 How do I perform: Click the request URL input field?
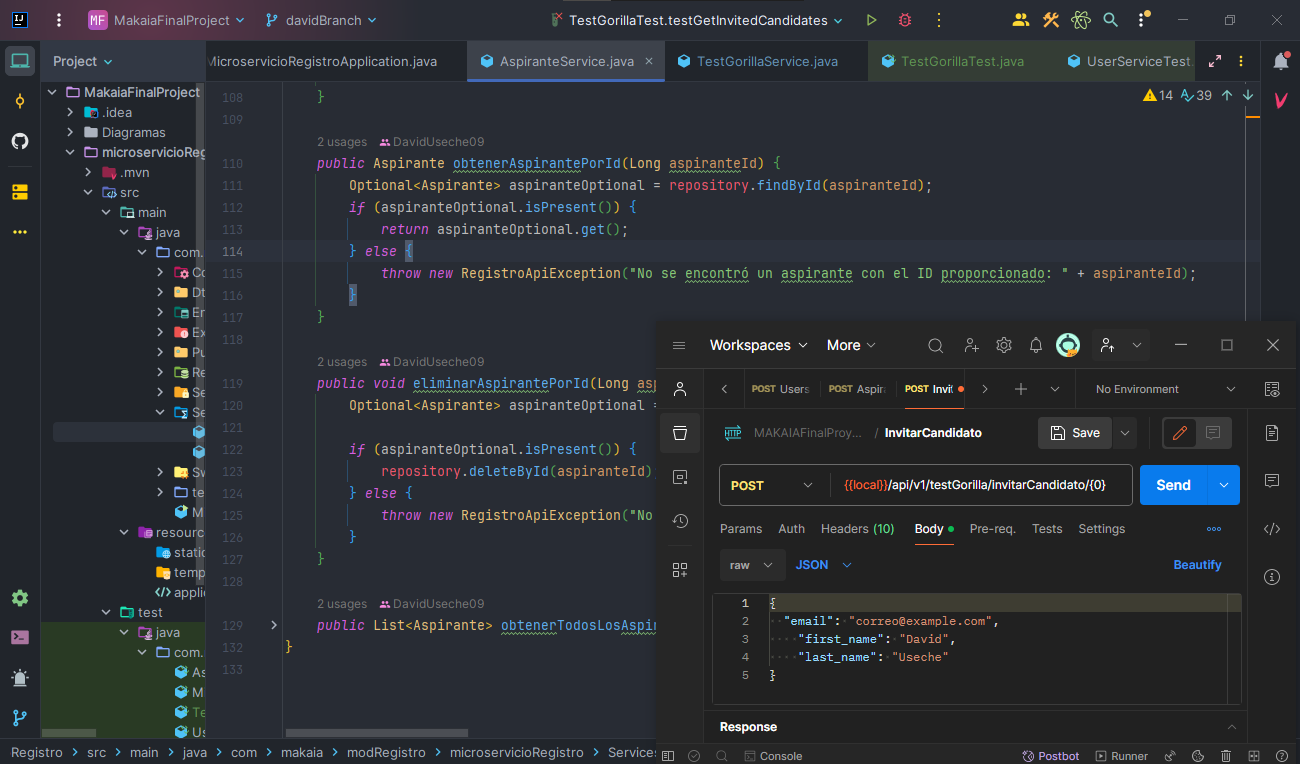coord(980,485)
